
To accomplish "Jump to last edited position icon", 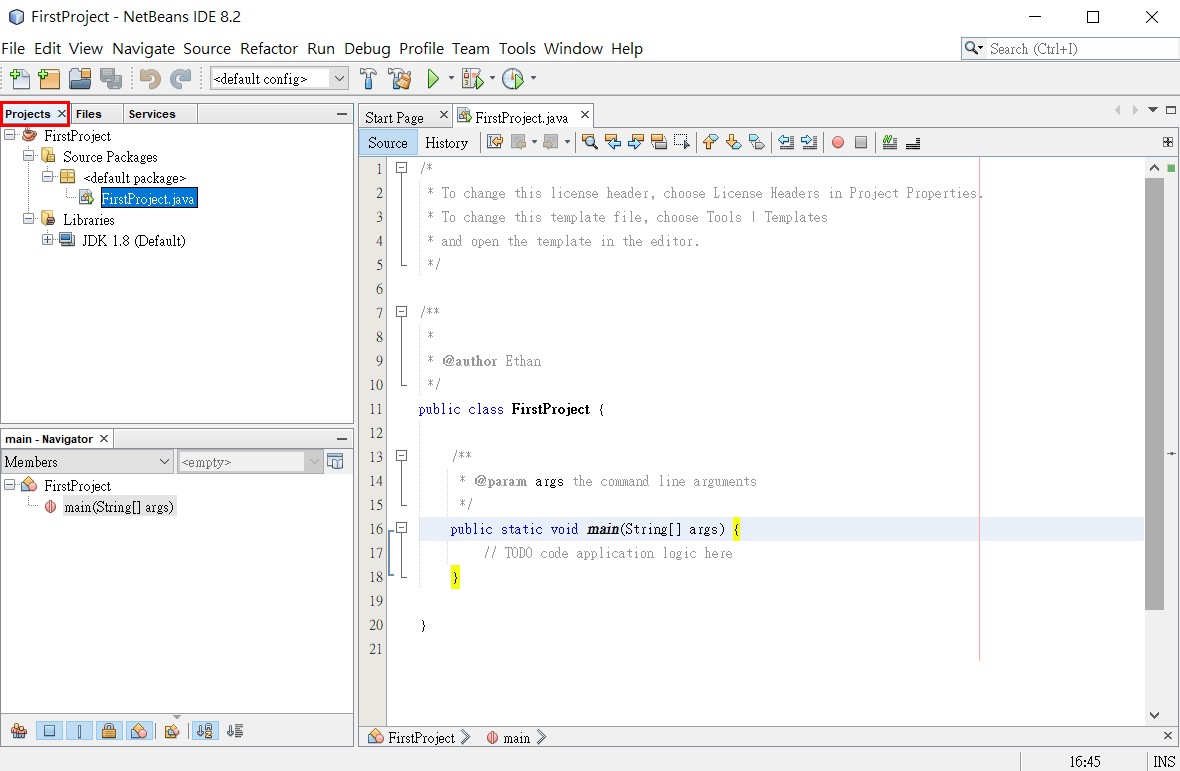I will point(495,142).
